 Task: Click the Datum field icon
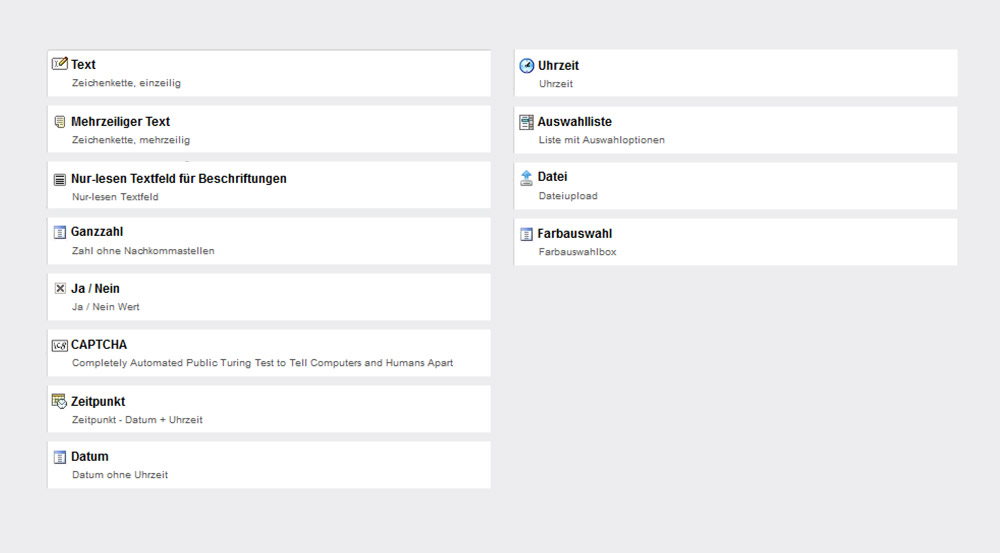point(59,457)
